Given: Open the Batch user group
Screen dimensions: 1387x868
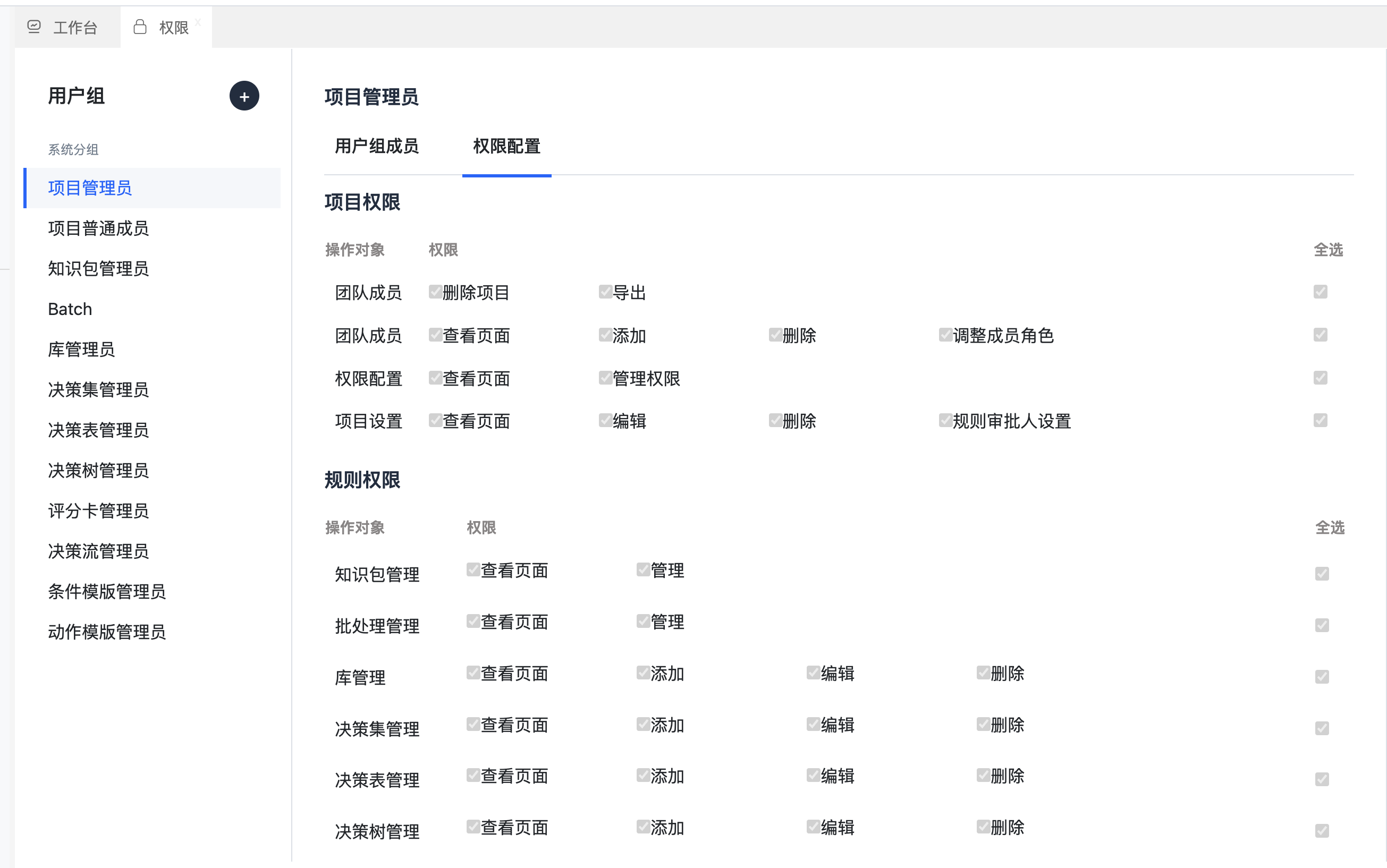Looking at the screenshot, I should tap(70, 309).
